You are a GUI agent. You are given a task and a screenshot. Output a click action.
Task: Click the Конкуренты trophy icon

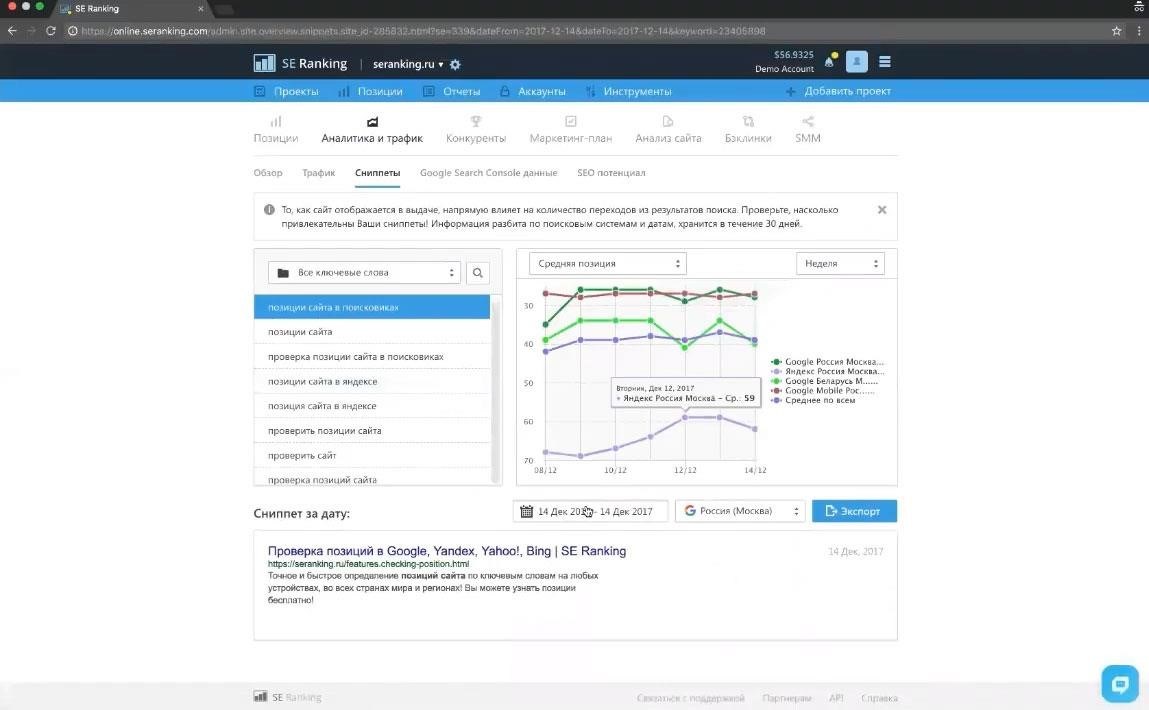(x=476, y=122)
